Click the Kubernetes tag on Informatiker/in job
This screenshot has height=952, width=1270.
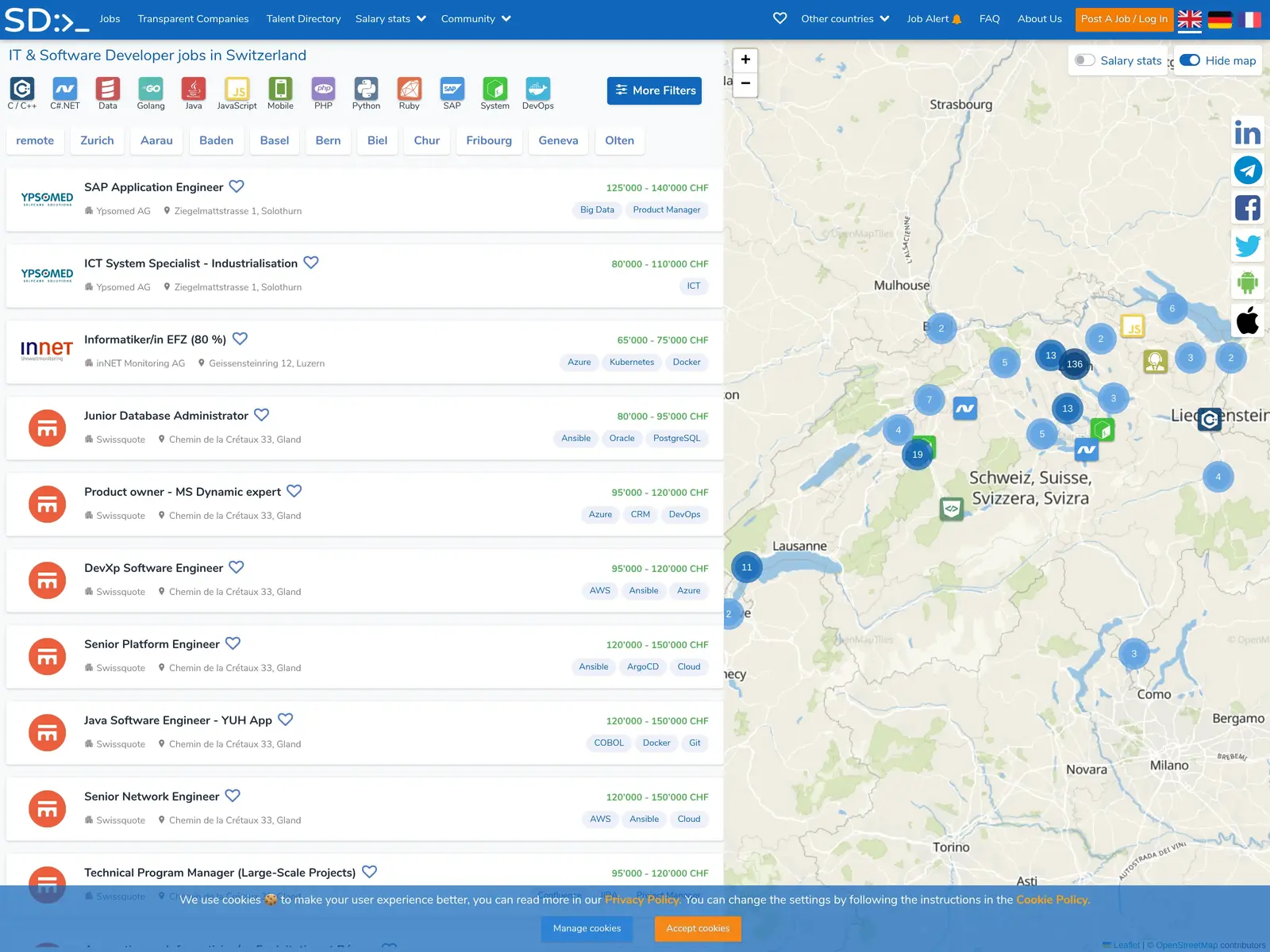pos(632,363)
